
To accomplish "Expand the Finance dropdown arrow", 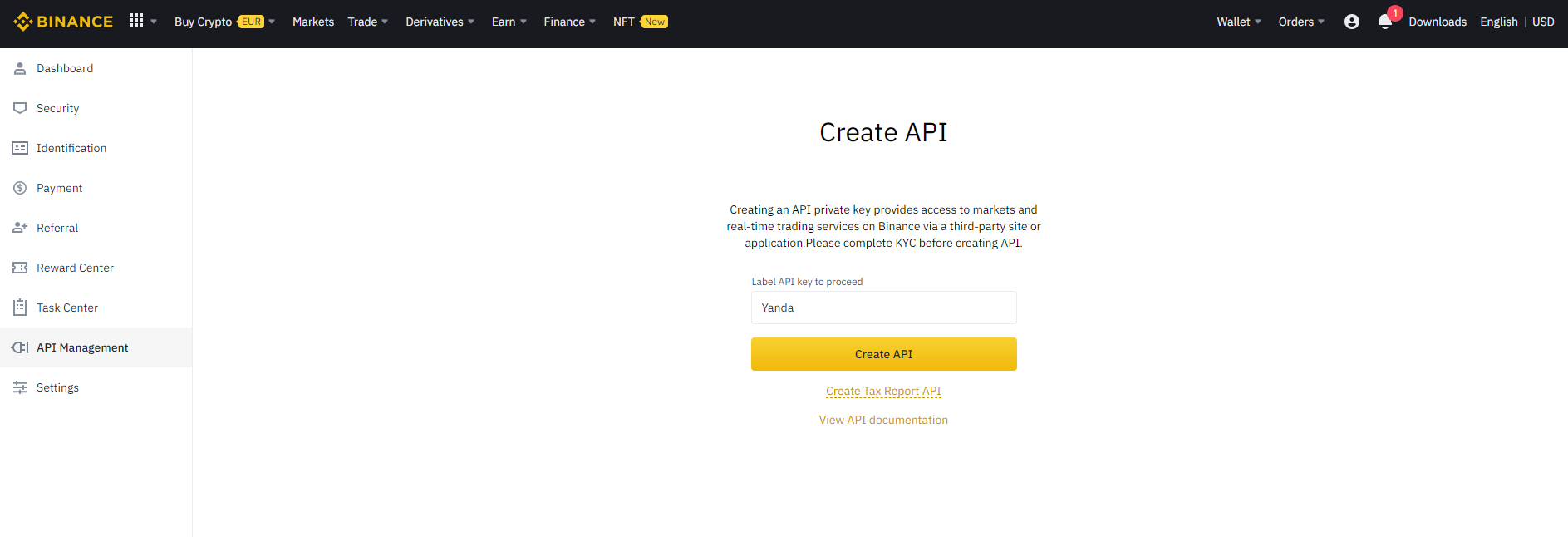I will pos(592,22).
